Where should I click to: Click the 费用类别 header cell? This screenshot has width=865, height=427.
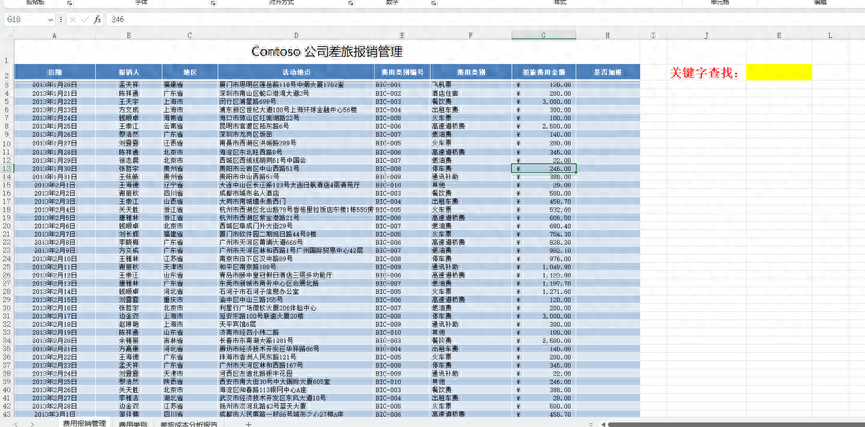click(471, 72)
